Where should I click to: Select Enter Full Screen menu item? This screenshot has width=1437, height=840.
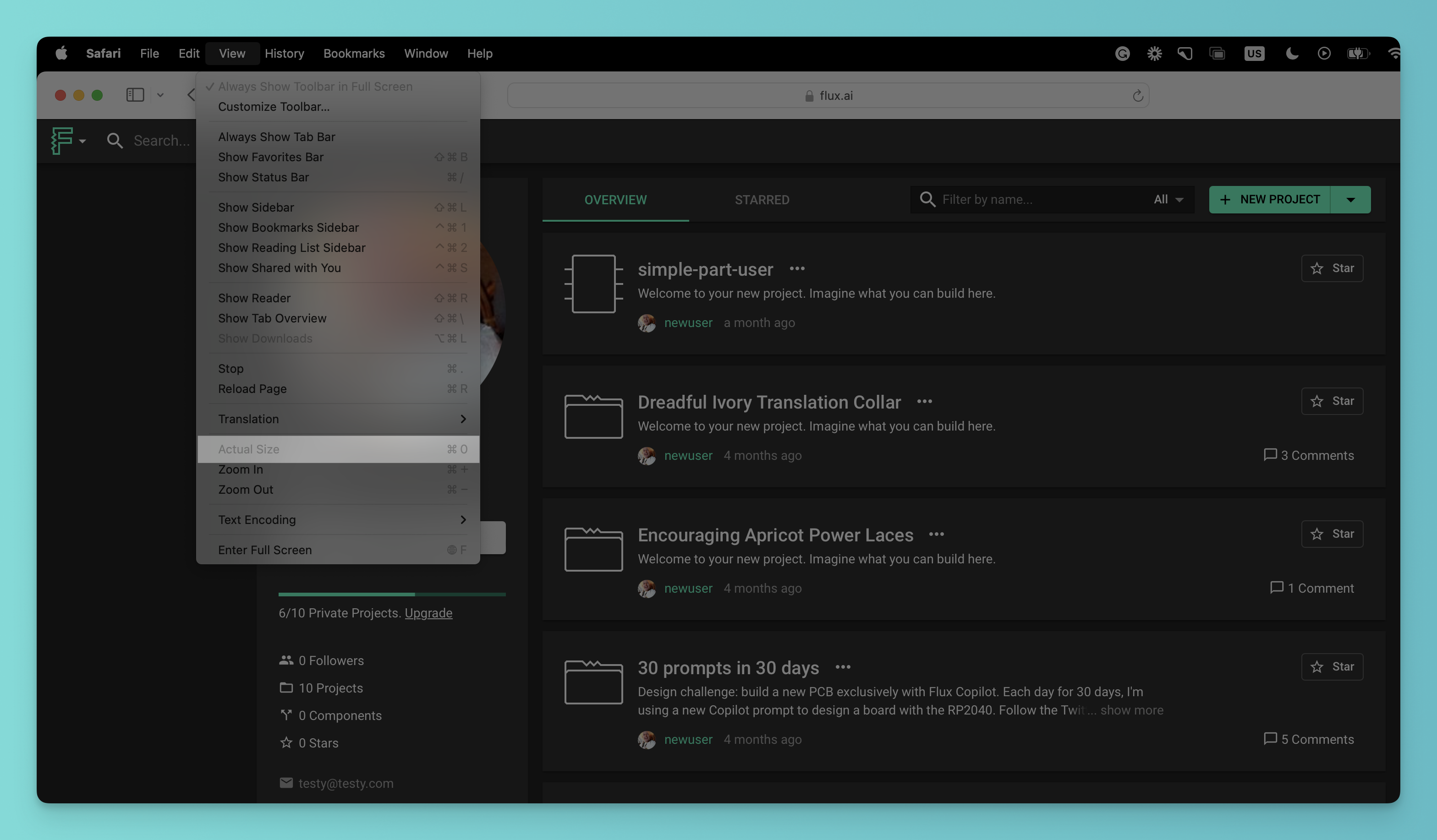tap(338, 550)
